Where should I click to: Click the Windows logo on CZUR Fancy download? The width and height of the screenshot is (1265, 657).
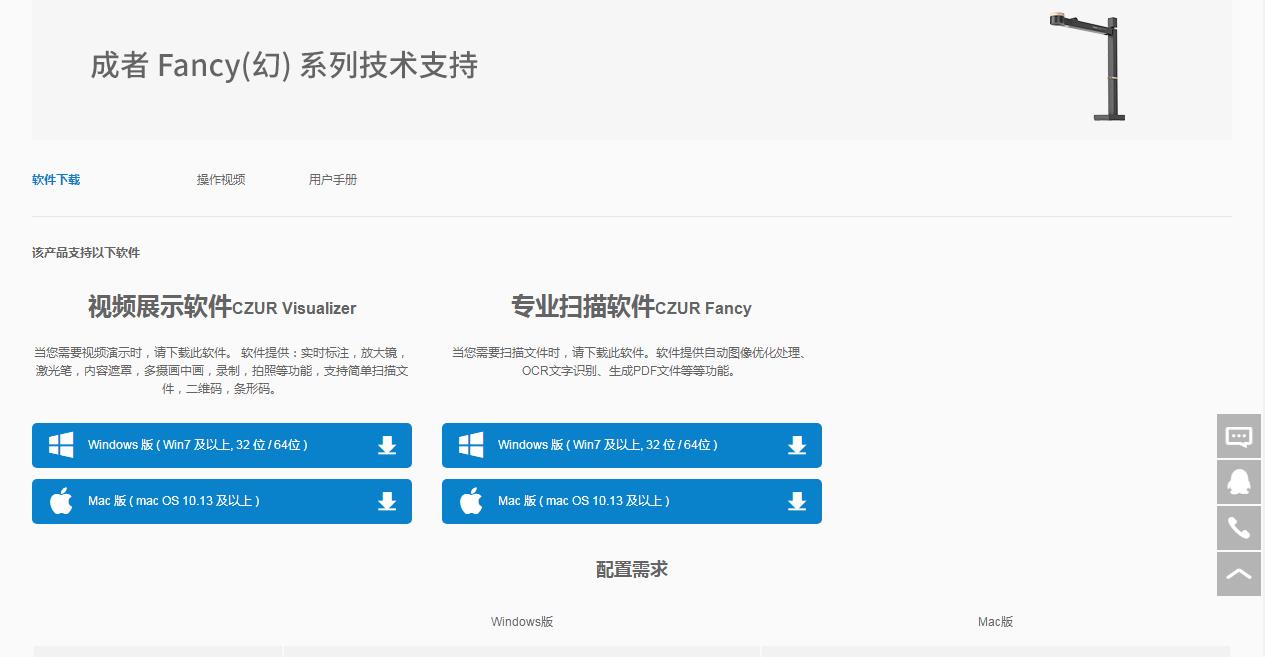[470, 445]
